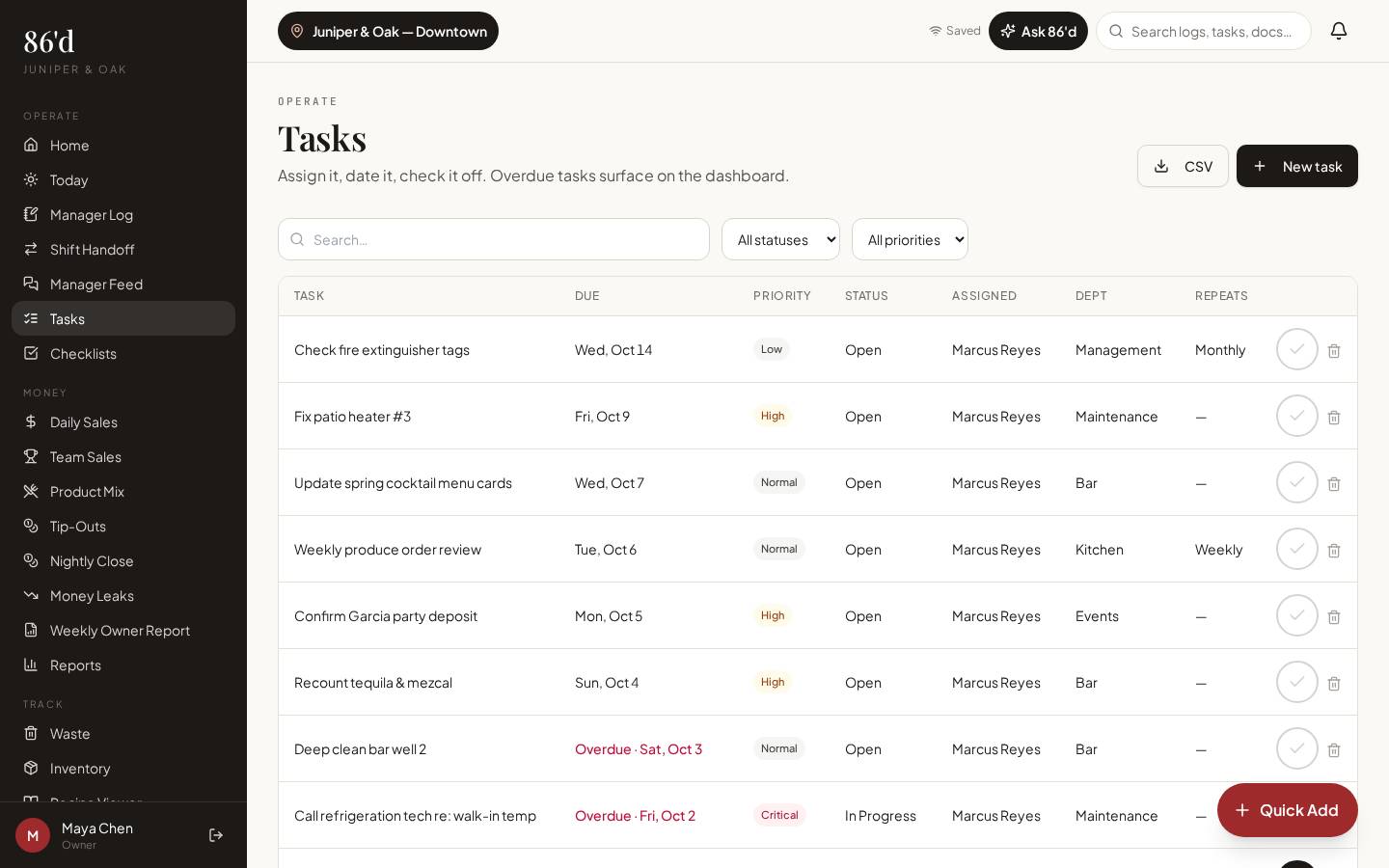Open Daily Sales in the Money section
Image resolution: width=1389 pixels, height=868 pixels.
pos(123,421)
